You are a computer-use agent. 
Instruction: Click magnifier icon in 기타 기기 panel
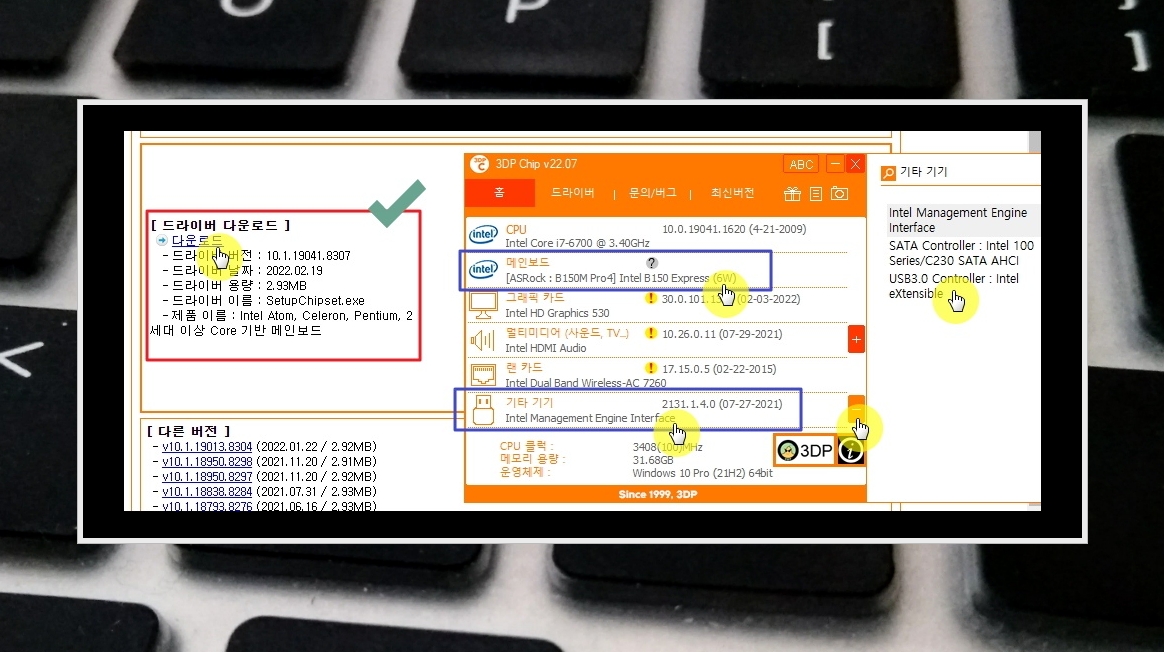888,173
